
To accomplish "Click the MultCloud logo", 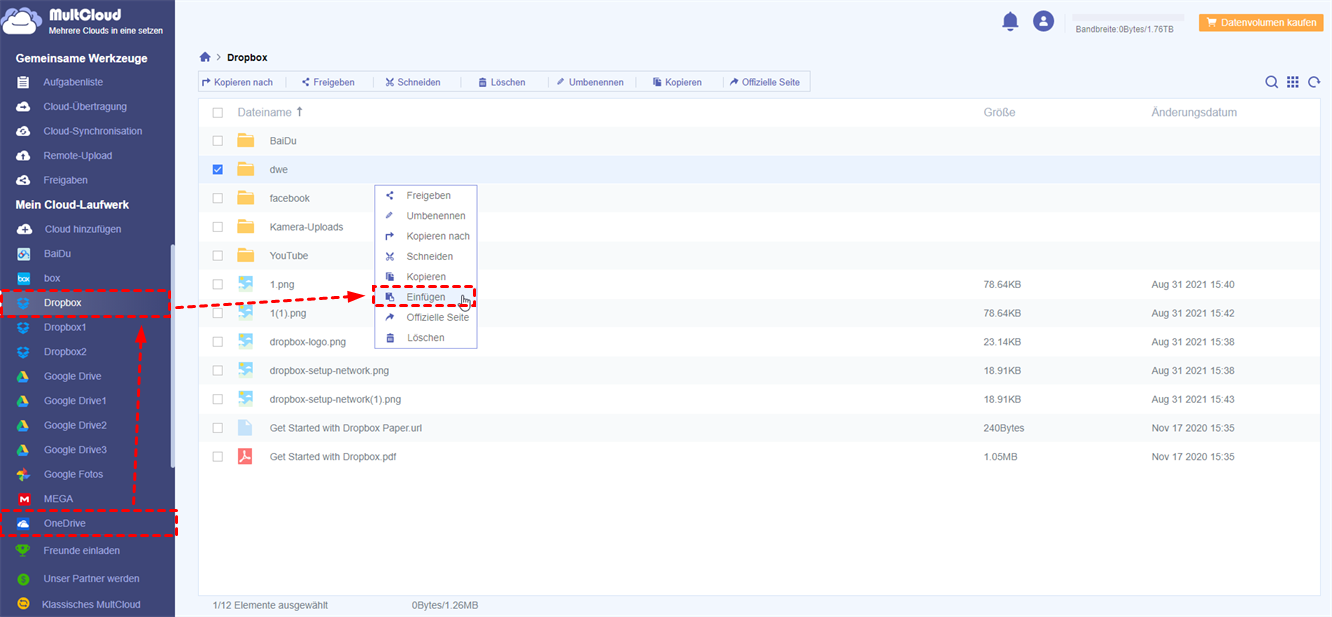I will tap(81, 22).
